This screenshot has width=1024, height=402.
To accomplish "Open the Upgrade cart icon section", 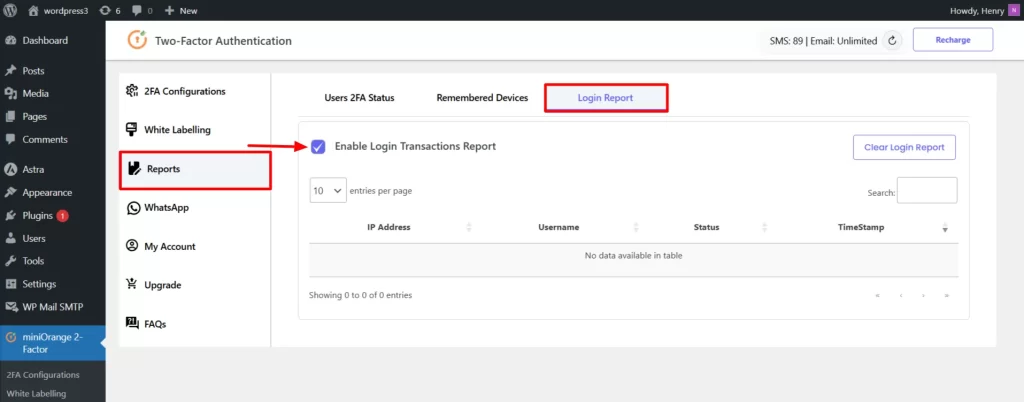I will (x=132, y=285).
